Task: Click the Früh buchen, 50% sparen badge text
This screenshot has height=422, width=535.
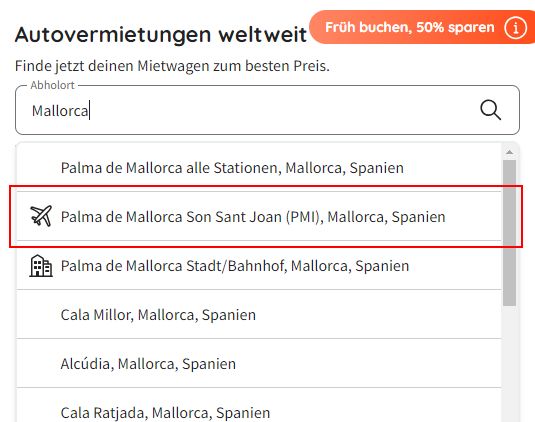Action: click(x=410, y=27)
